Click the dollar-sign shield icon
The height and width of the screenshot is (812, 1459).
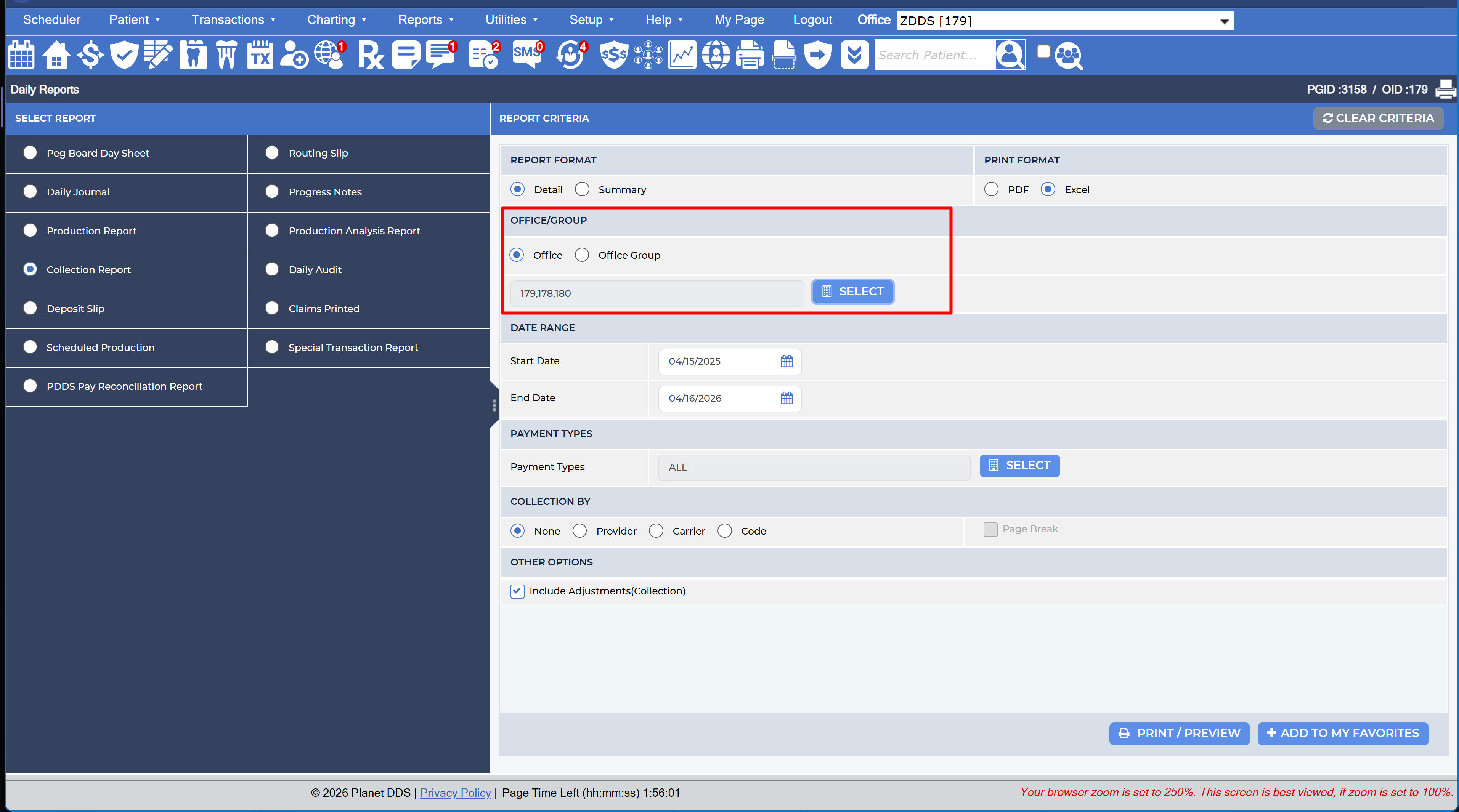[x=613, y=55]
